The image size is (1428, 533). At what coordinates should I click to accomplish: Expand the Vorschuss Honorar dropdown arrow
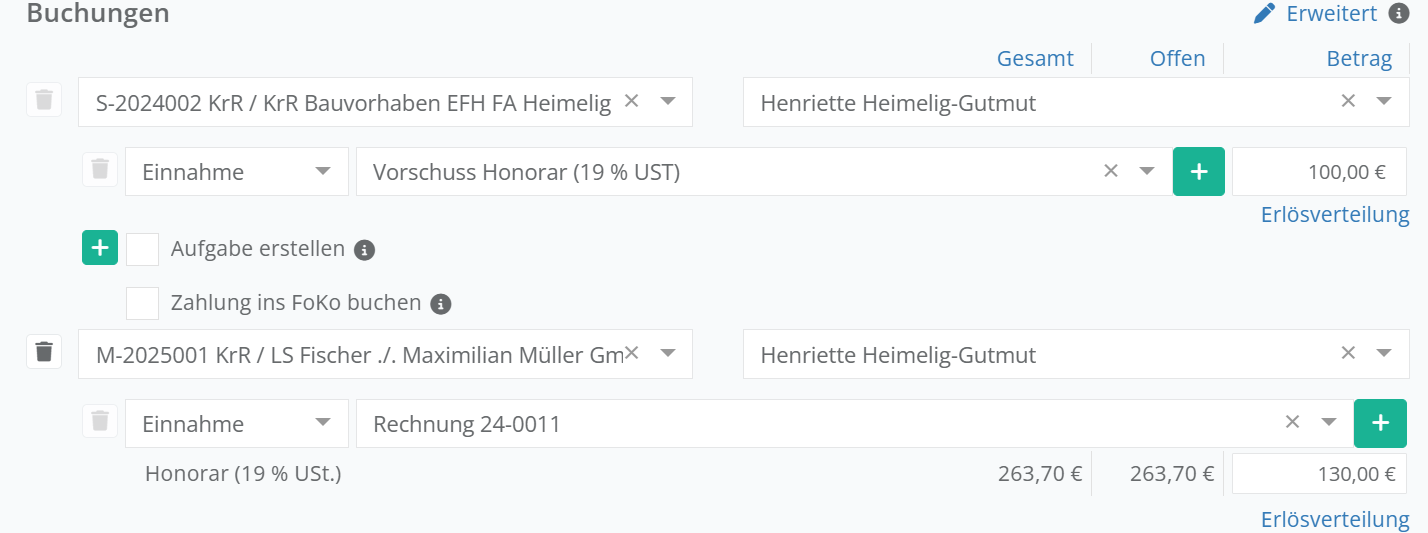click(1147, 171)
